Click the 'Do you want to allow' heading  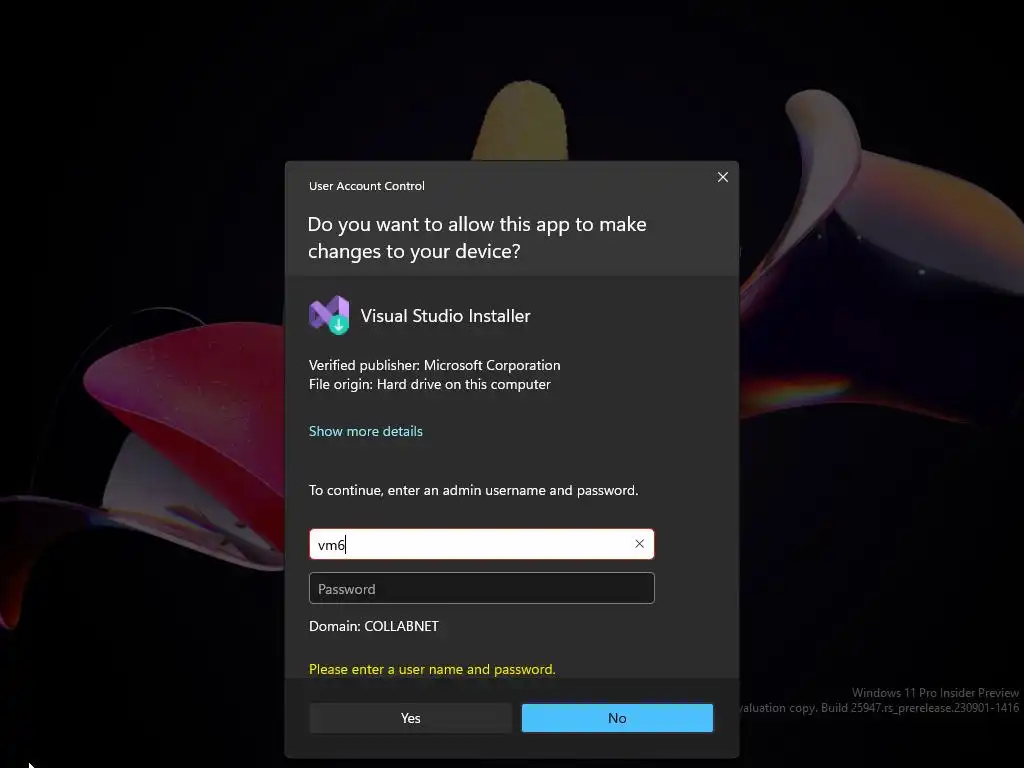(x=477, y=238)
